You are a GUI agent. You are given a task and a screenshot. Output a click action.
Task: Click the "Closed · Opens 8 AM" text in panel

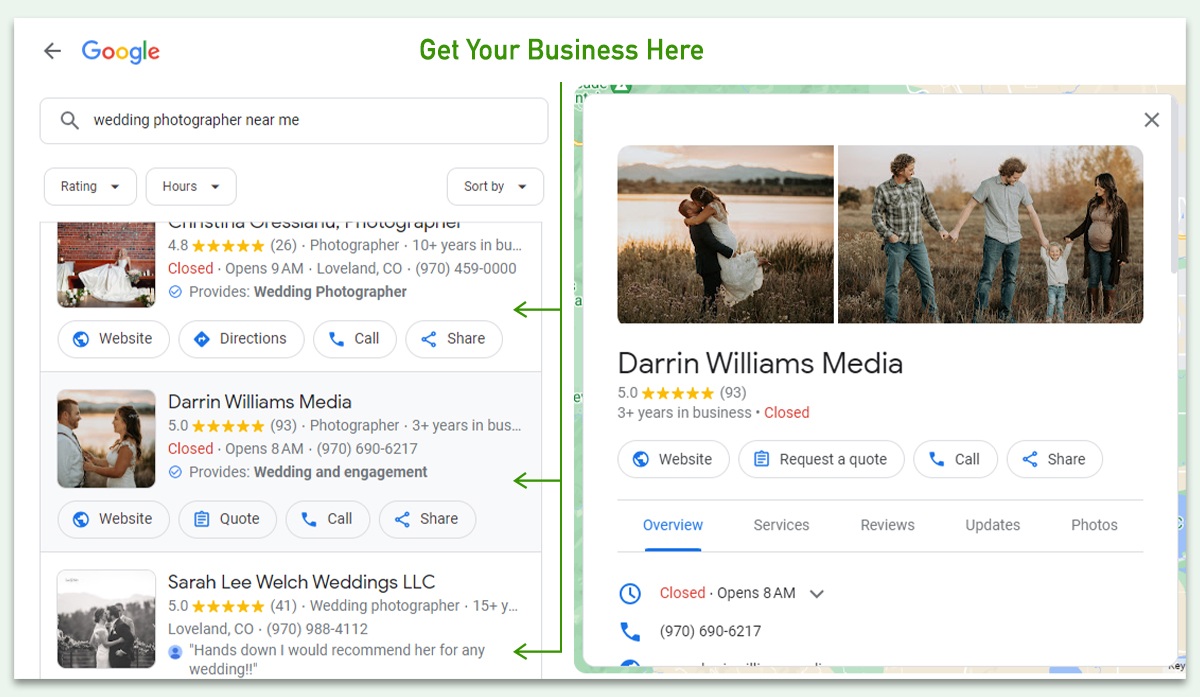coord(728,594)
